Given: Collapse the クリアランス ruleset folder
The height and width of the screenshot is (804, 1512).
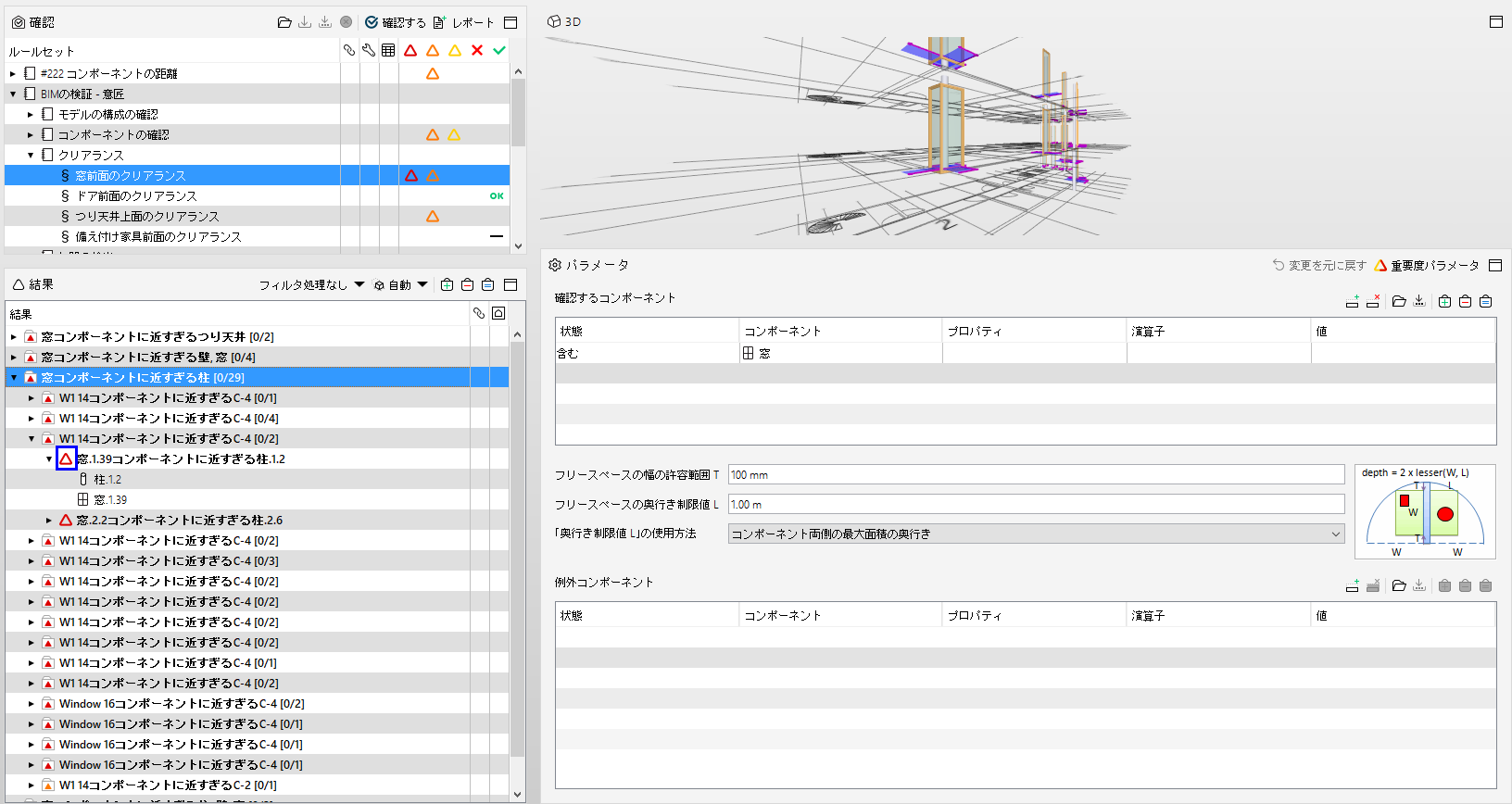Looking at the screenshot, I should click(31, 155).
